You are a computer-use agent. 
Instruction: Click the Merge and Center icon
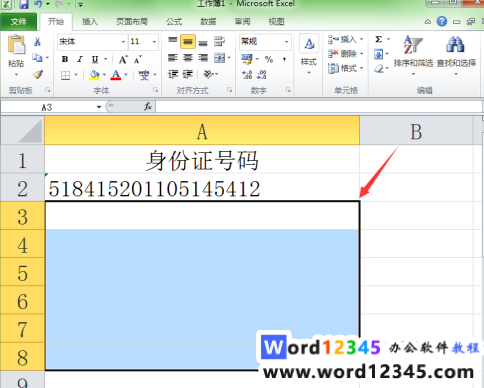(219, 58)
